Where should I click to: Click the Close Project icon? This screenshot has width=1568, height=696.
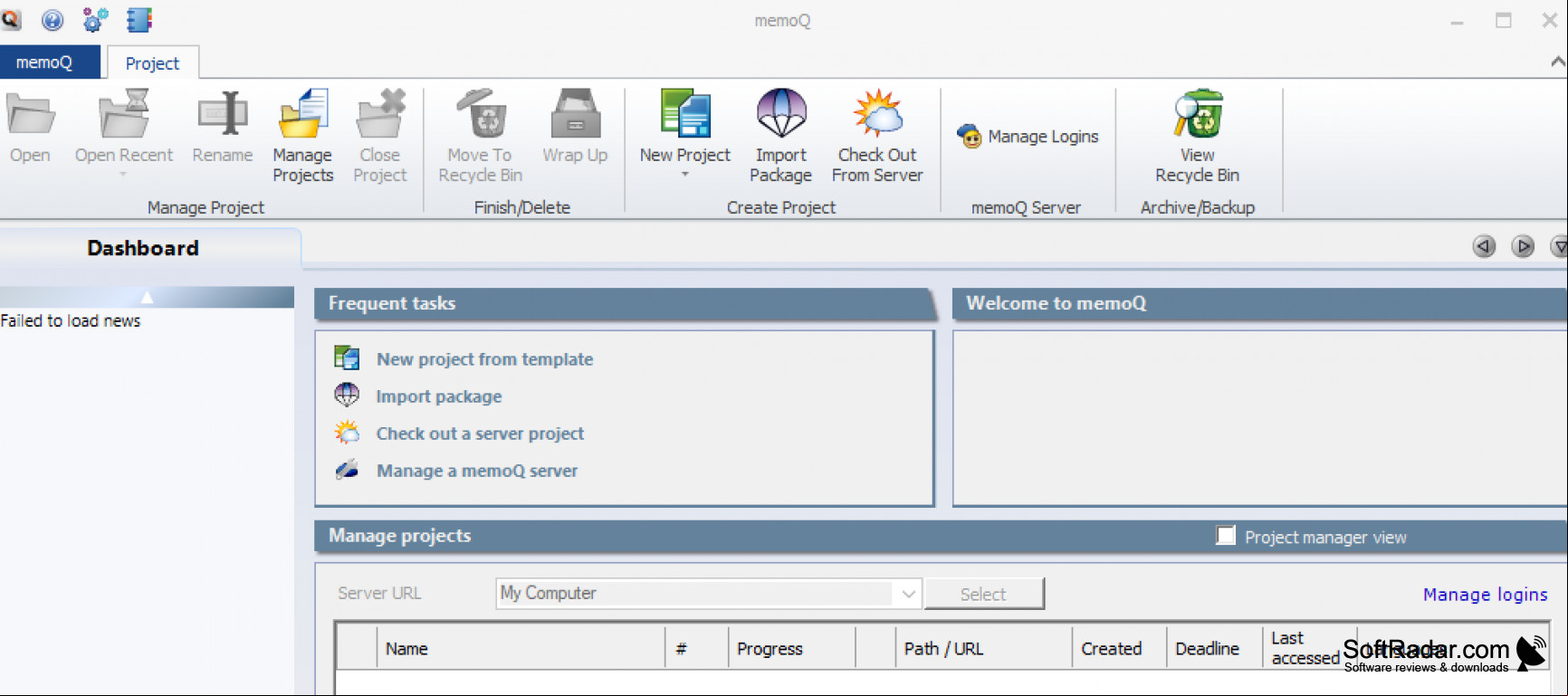(380, 115)
